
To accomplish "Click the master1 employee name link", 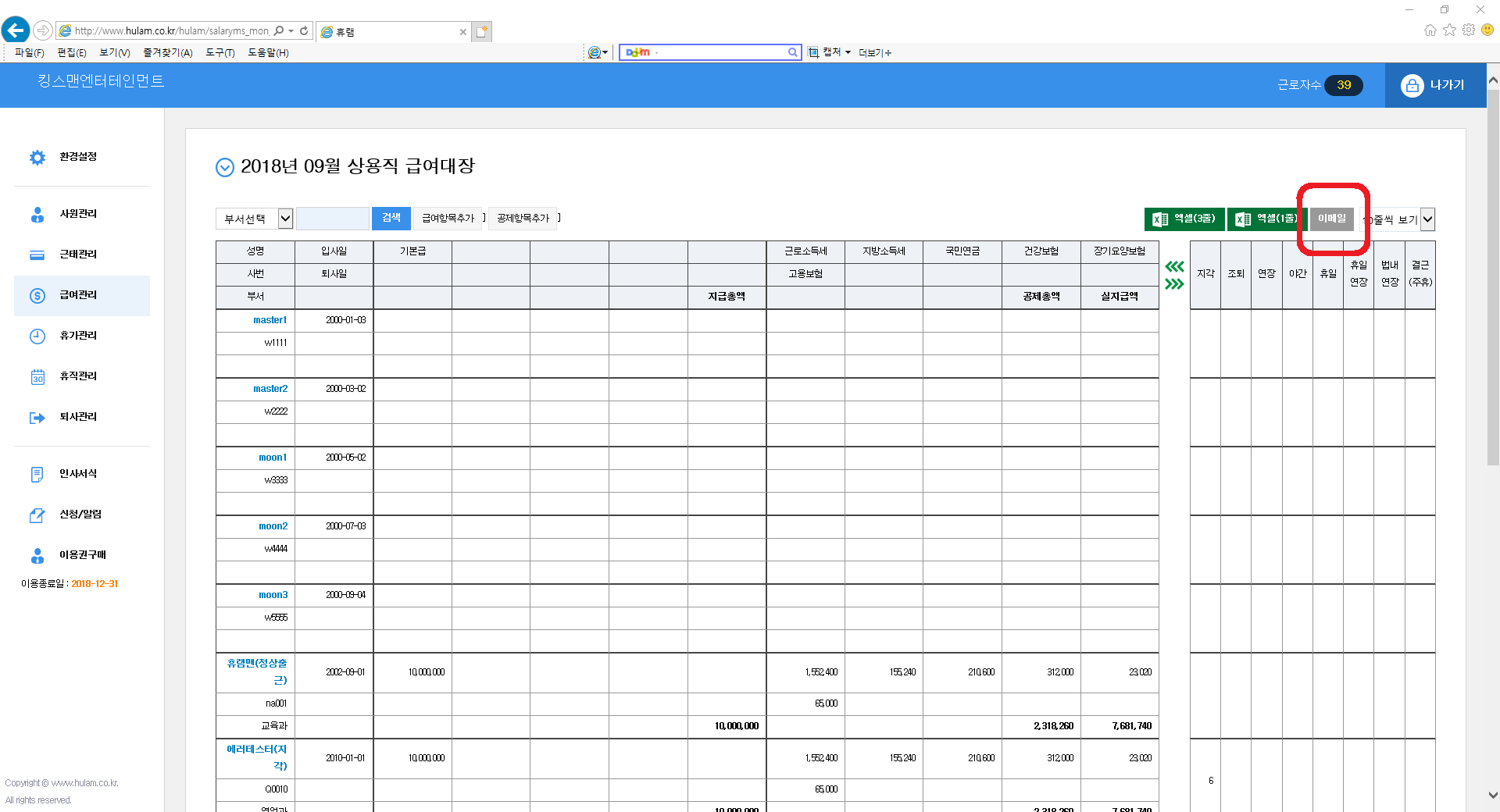I will click(x=270, y=320).
